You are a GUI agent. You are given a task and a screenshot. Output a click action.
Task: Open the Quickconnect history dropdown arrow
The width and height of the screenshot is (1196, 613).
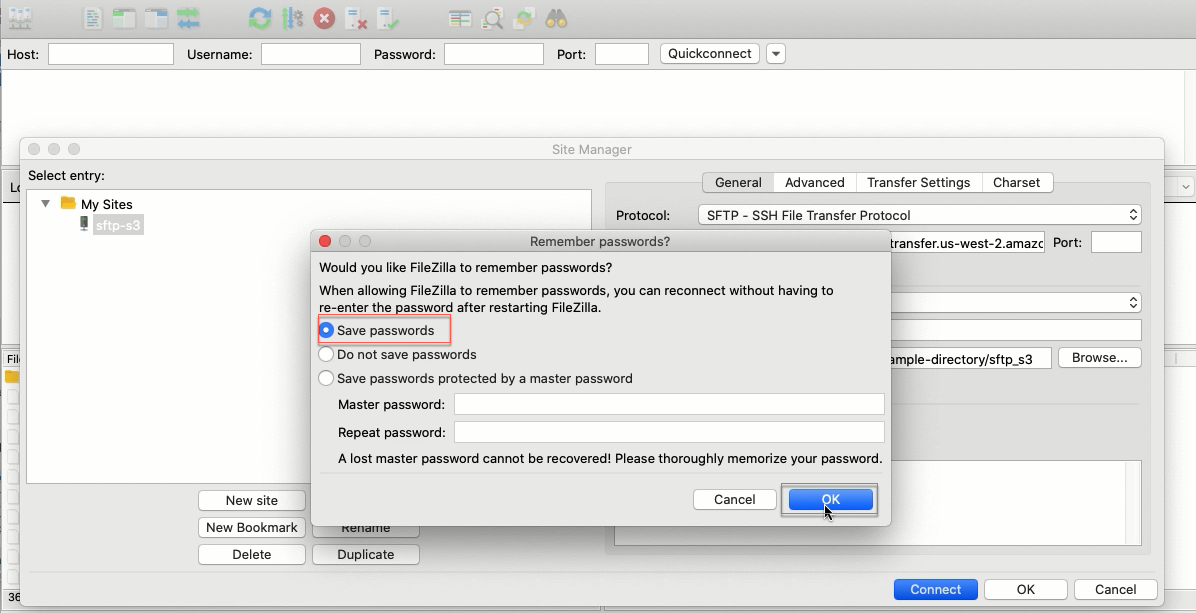coord(776,54)
